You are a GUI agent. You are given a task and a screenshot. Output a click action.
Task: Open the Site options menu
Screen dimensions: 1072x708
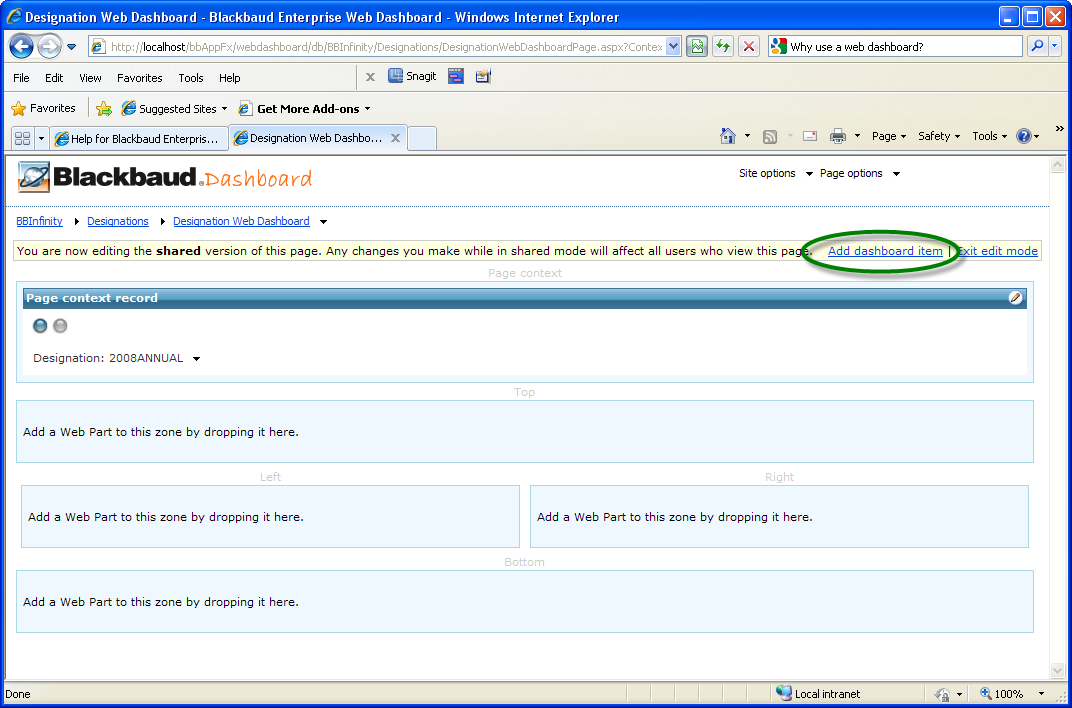click(775, 174)
